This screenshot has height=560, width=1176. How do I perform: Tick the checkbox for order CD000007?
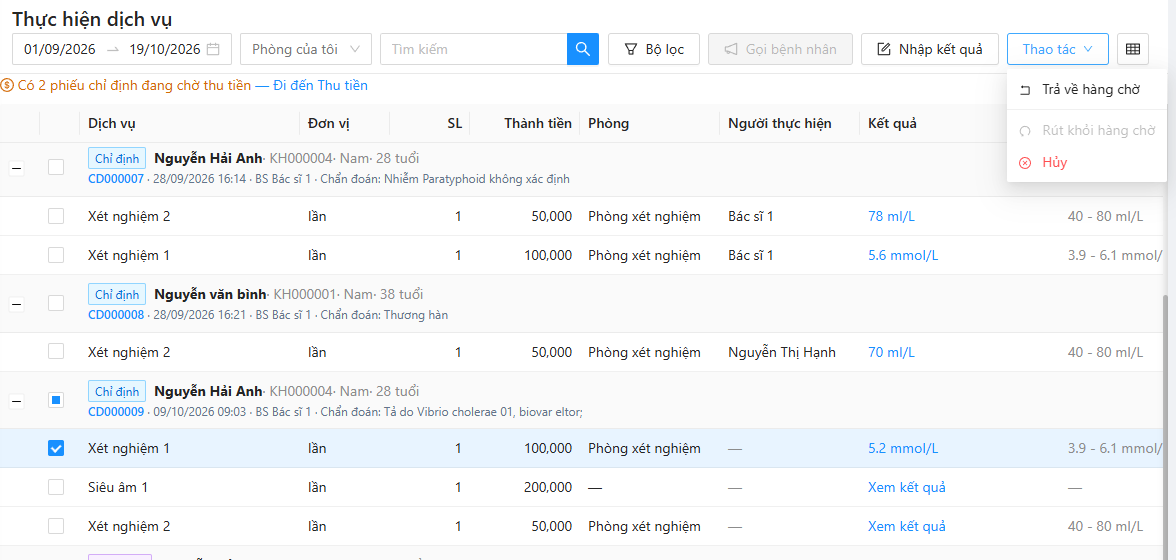click(56, 166)
